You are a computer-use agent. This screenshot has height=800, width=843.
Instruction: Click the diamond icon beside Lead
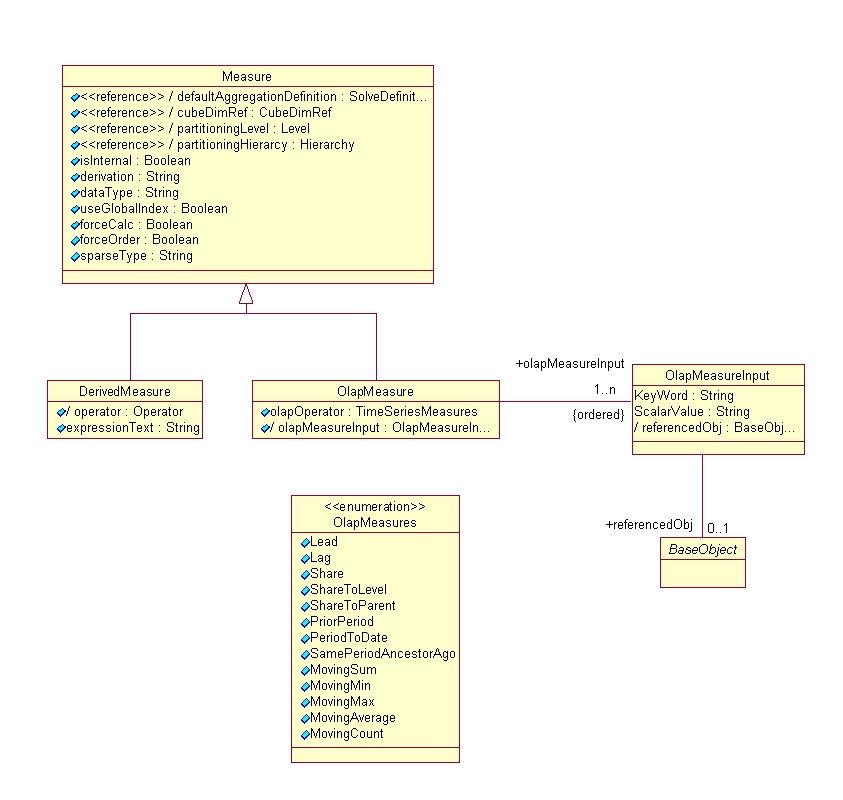pos(305,542)
